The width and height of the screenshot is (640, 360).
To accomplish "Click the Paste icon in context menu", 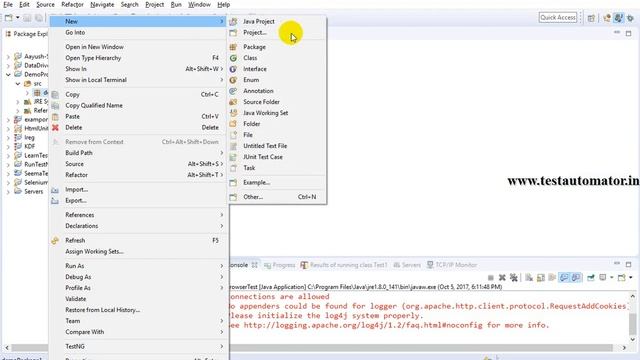I will click(55, 117).
